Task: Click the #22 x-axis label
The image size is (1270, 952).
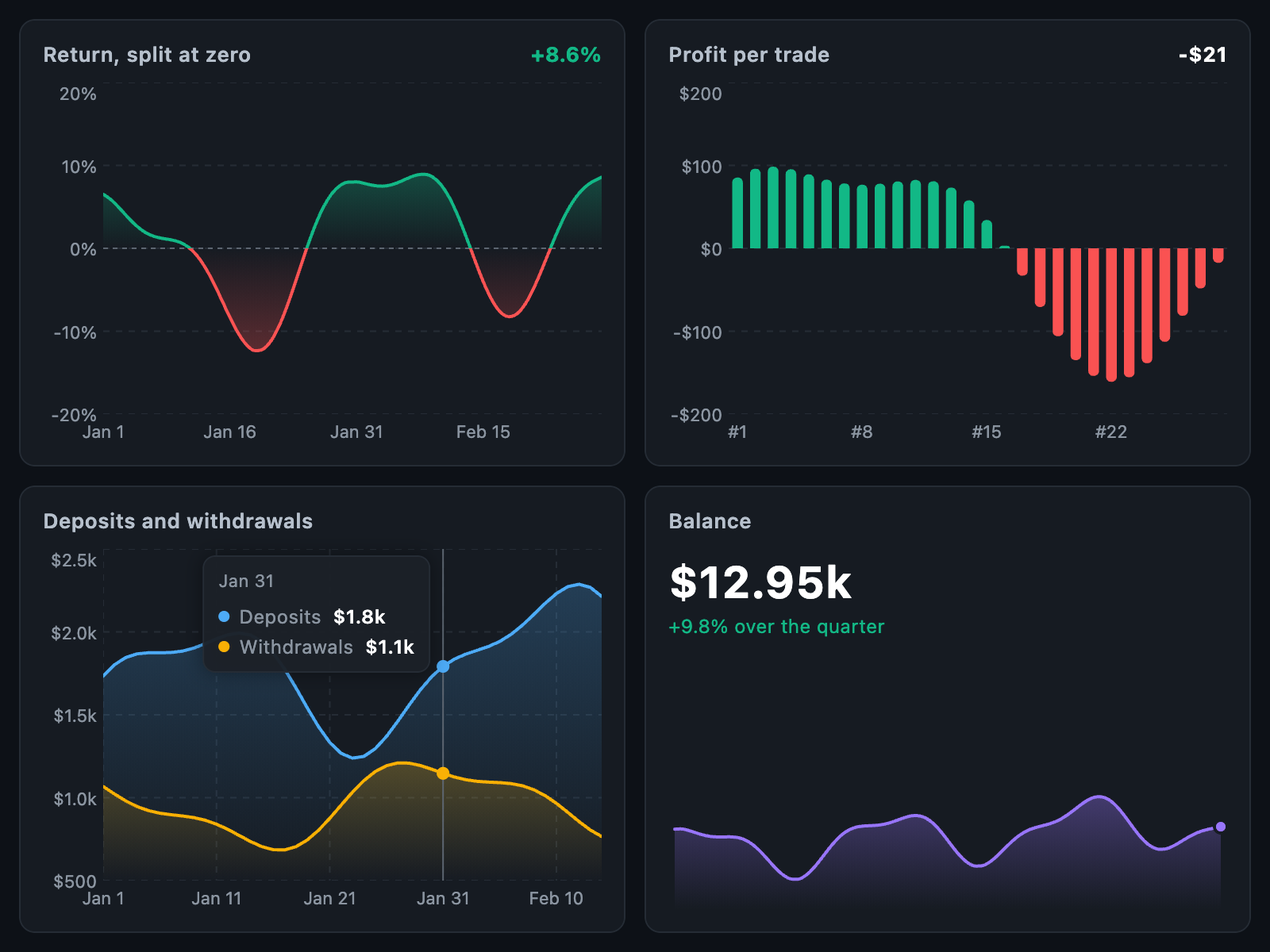Action: [x=1111, y=432]
